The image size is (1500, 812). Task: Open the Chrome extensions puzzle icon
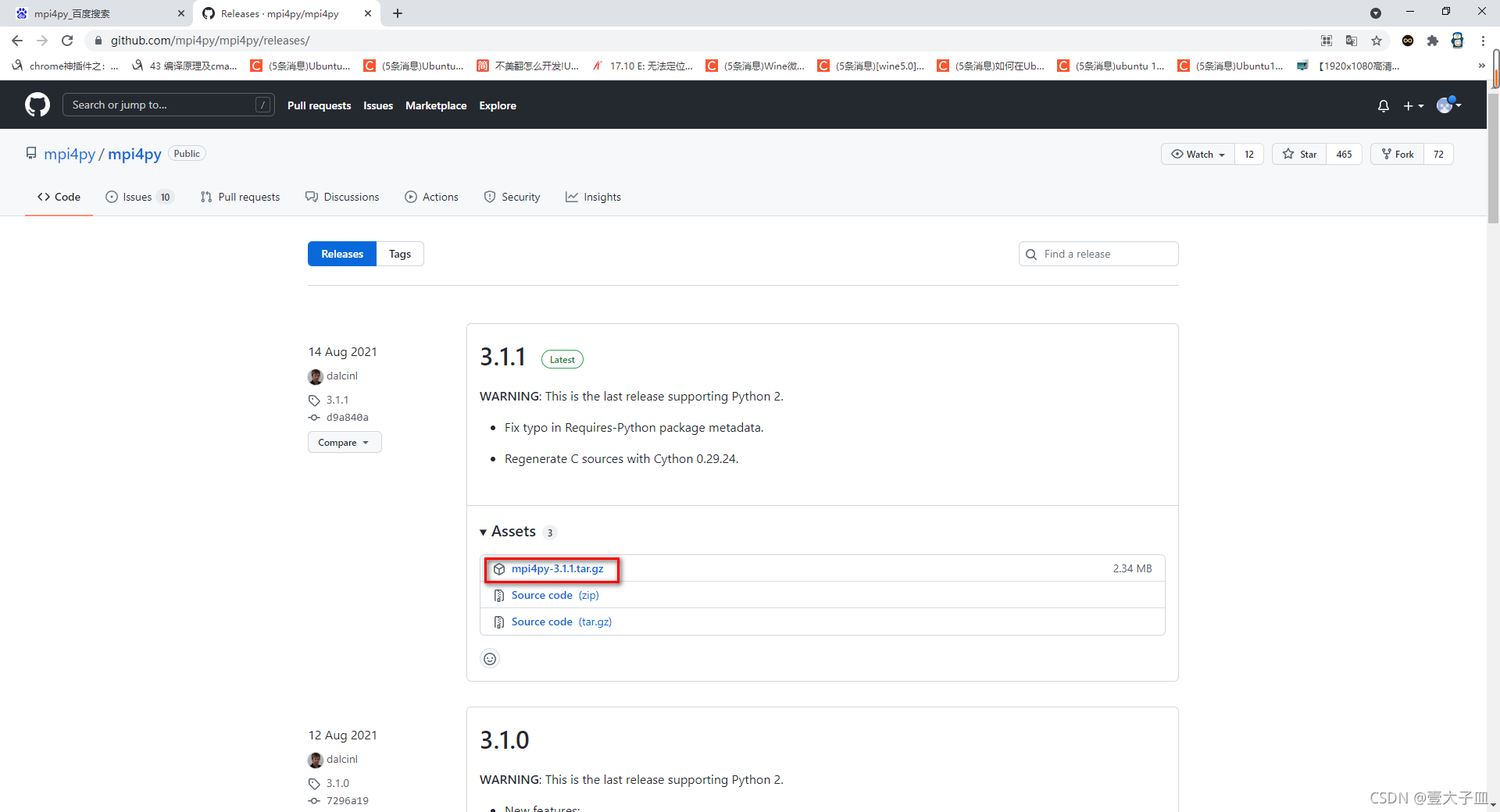click(1433, 41)
